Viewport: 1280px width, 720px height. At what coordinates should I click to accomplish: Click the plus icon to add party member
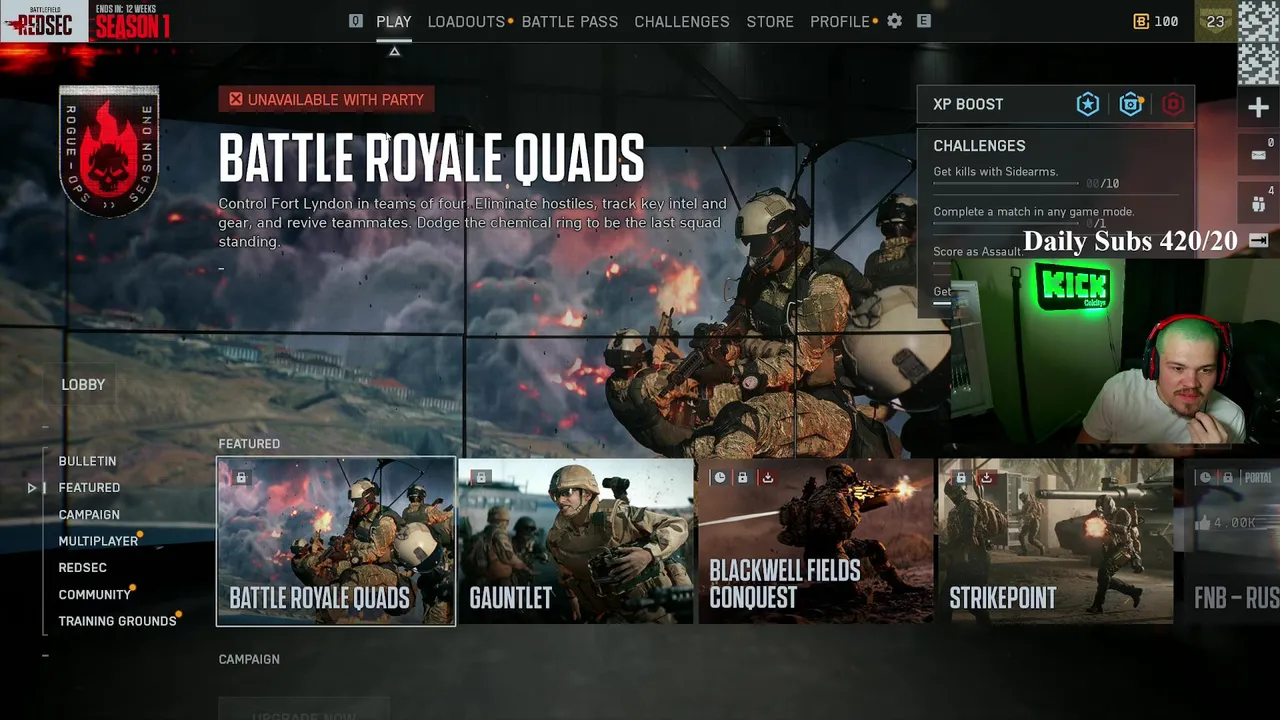click(x=1258, y=108)
